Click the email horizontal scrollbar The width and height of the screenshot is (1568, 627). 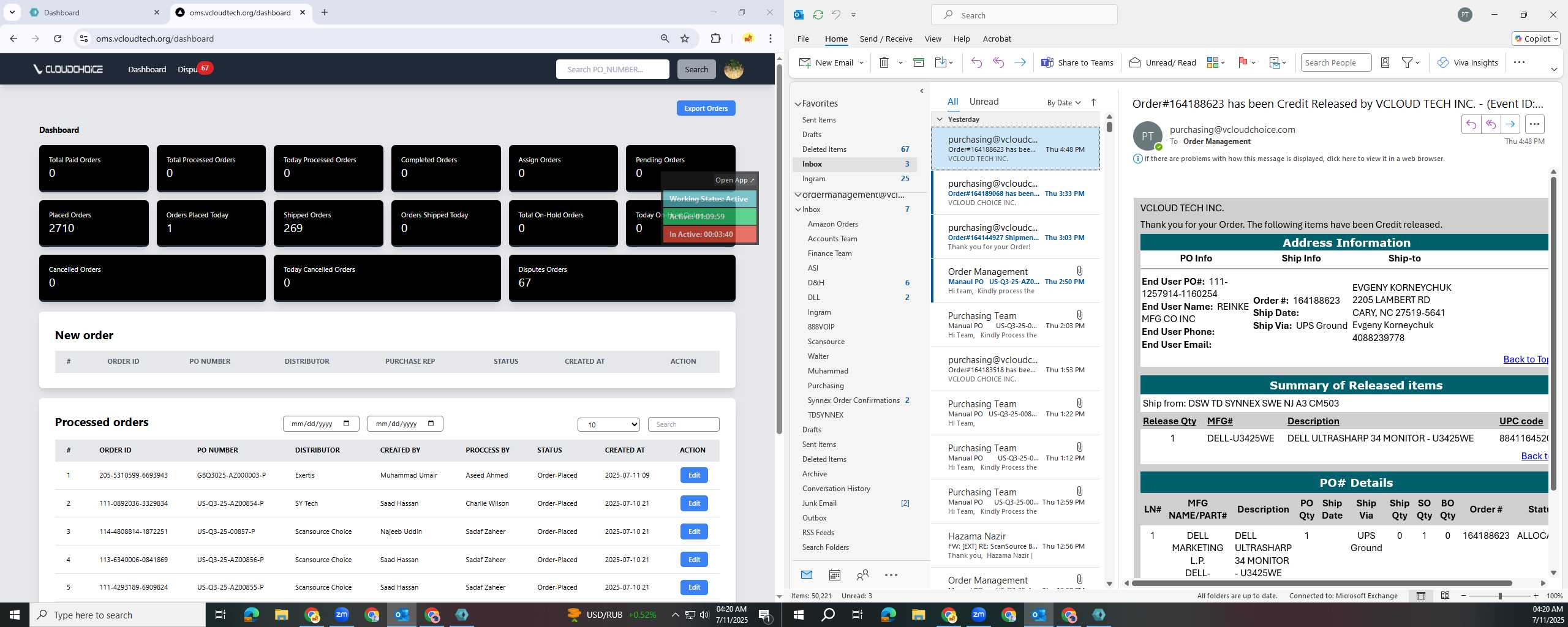1322,583
